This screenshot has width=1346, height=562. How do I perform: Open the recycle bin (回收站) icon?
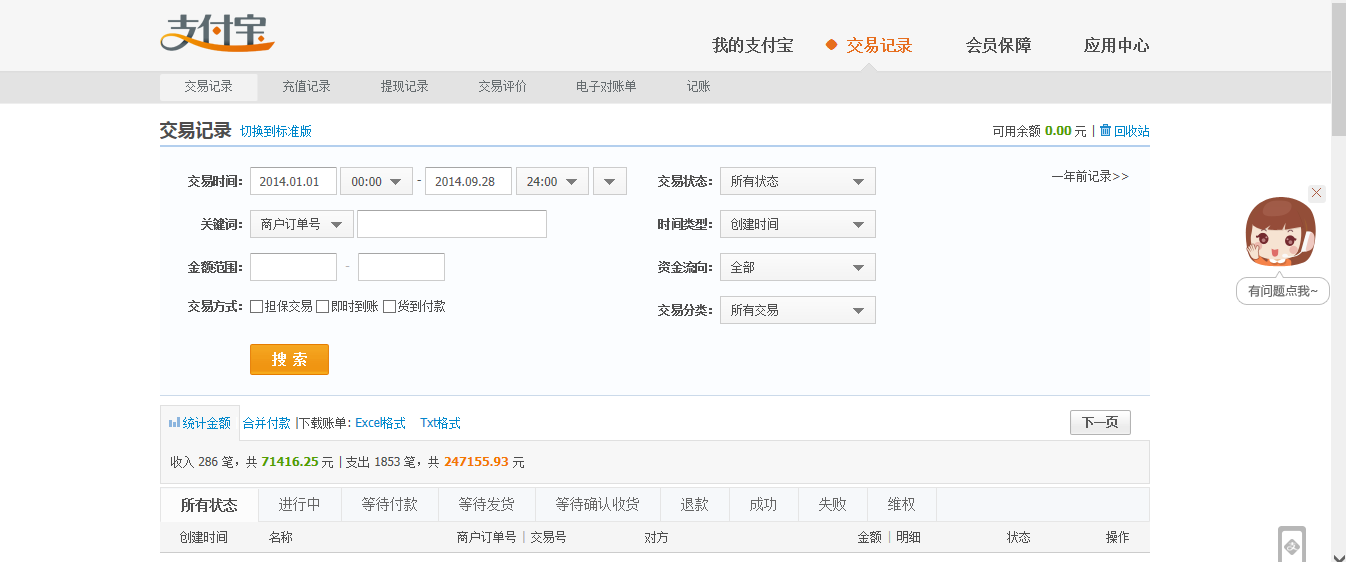(x=1105, y=130)
